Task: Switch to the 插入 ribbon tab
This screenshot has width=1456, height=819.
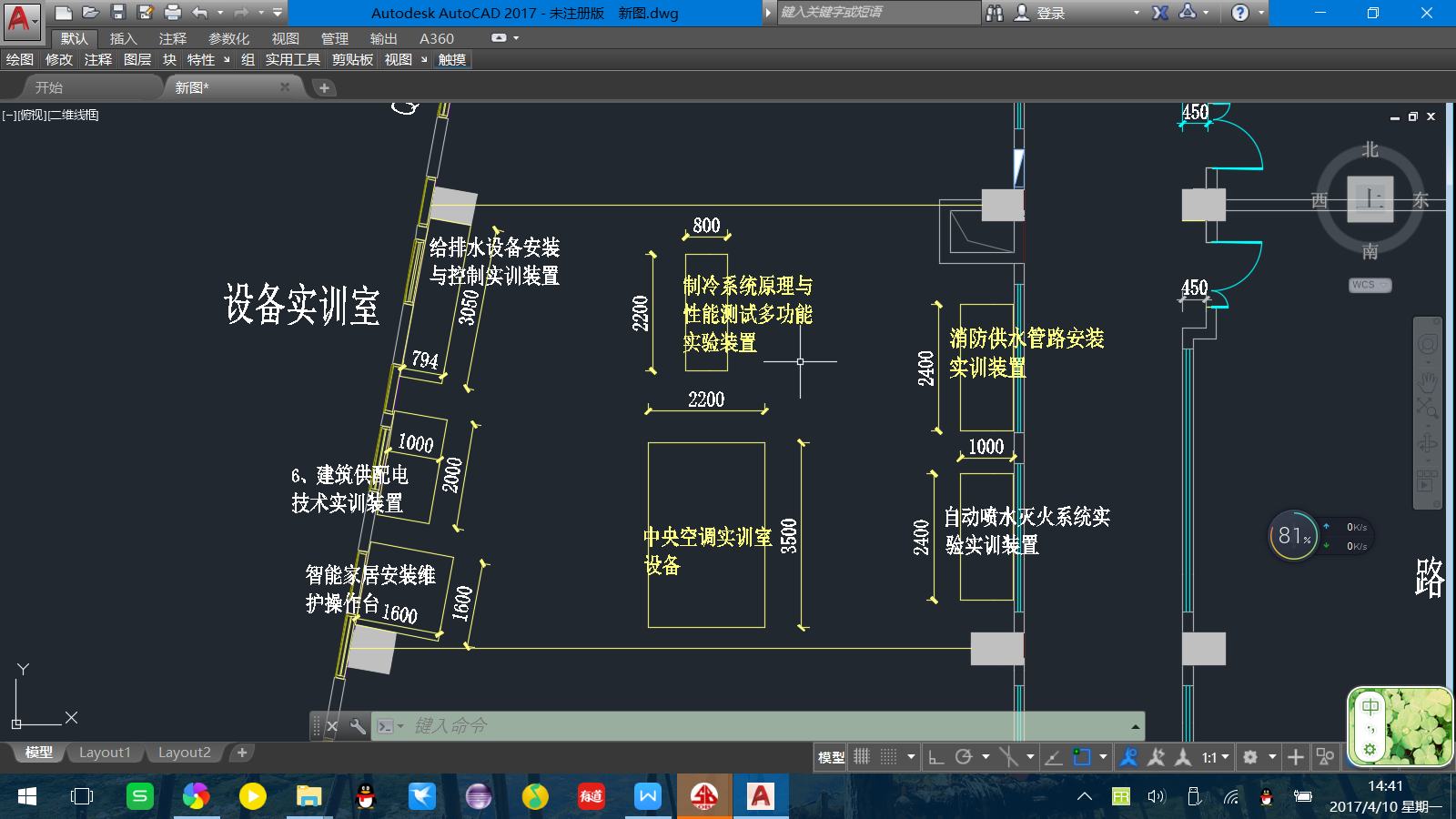Action: coord(123,38)
